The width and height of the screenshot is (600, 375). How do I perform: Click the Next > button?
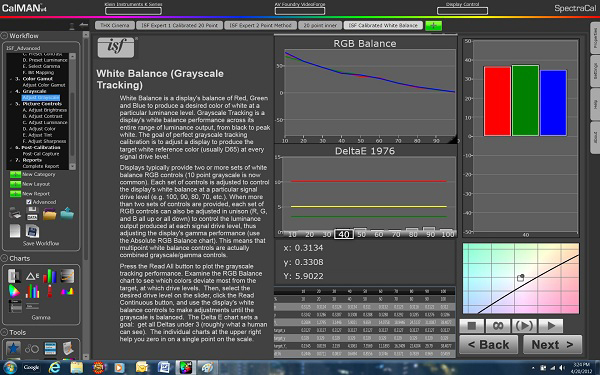pos(552,345)
